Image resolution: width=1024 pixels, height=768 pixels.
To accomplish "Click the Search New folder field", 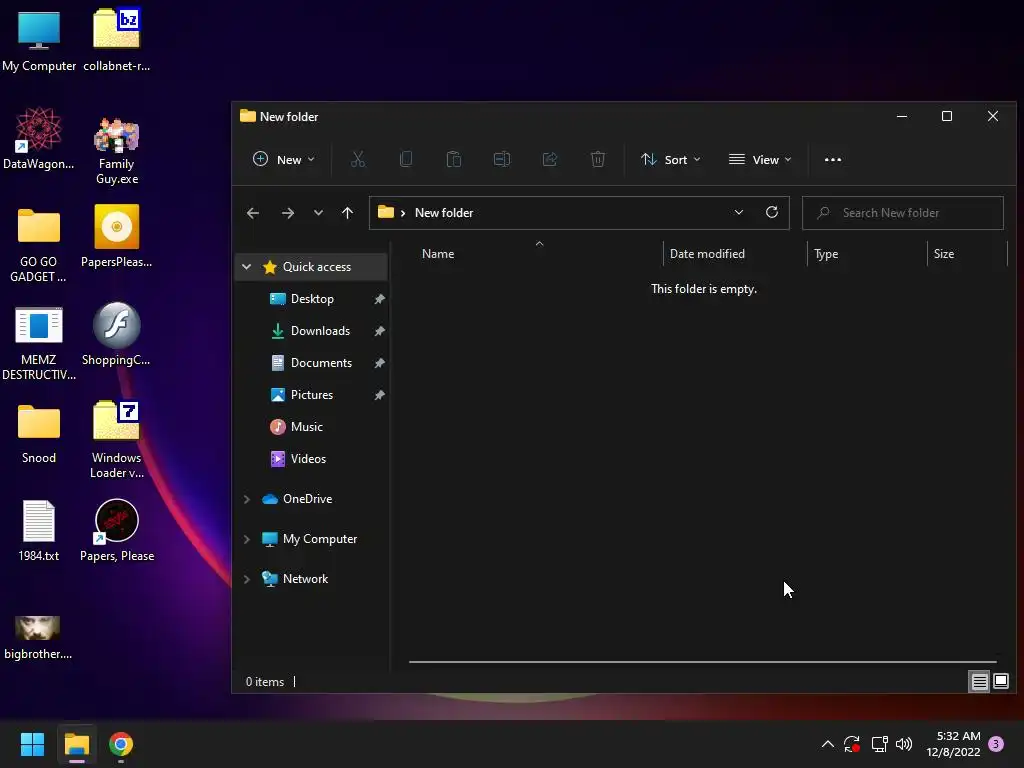I will pyautogui.click(x=903, y=213).
